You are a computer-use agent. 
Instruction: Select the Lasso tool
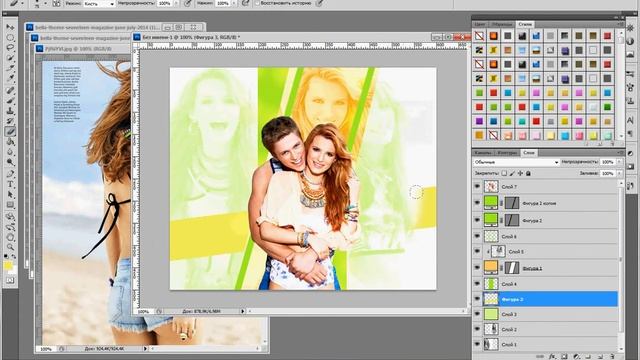pos(10,48)
